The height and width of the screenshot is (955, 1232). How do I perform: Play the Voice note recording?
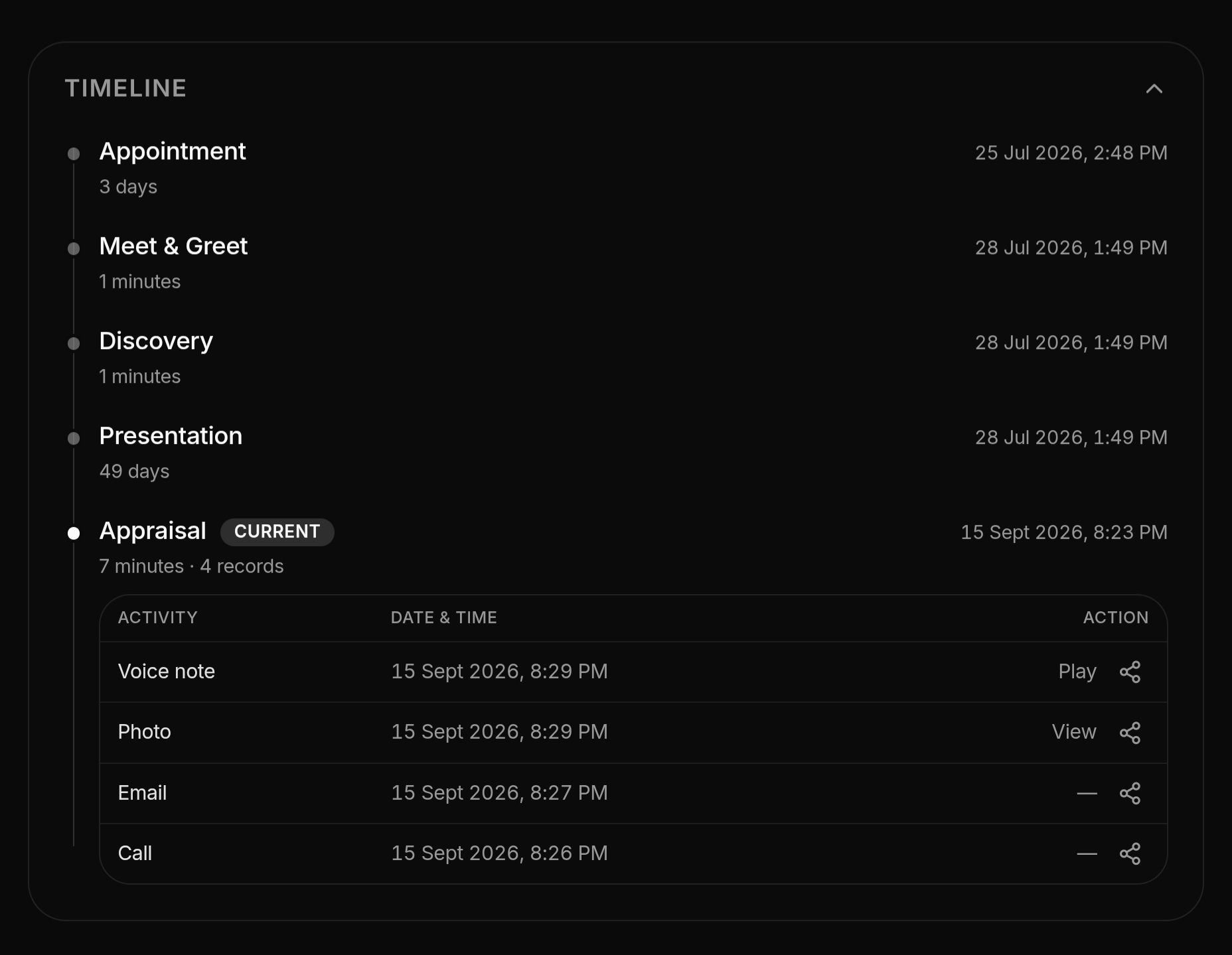[1077, 672]
